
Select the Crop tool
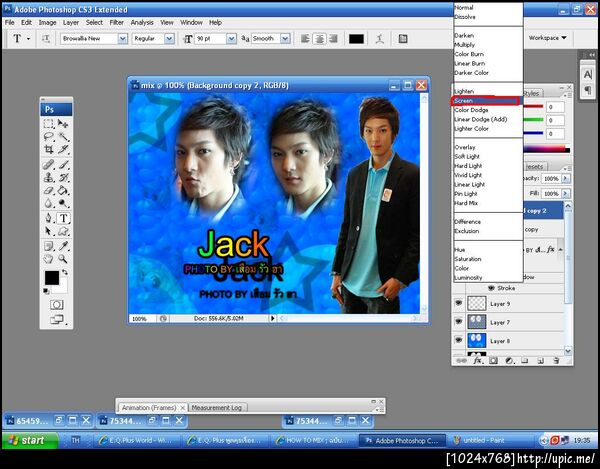coord(49,149)
